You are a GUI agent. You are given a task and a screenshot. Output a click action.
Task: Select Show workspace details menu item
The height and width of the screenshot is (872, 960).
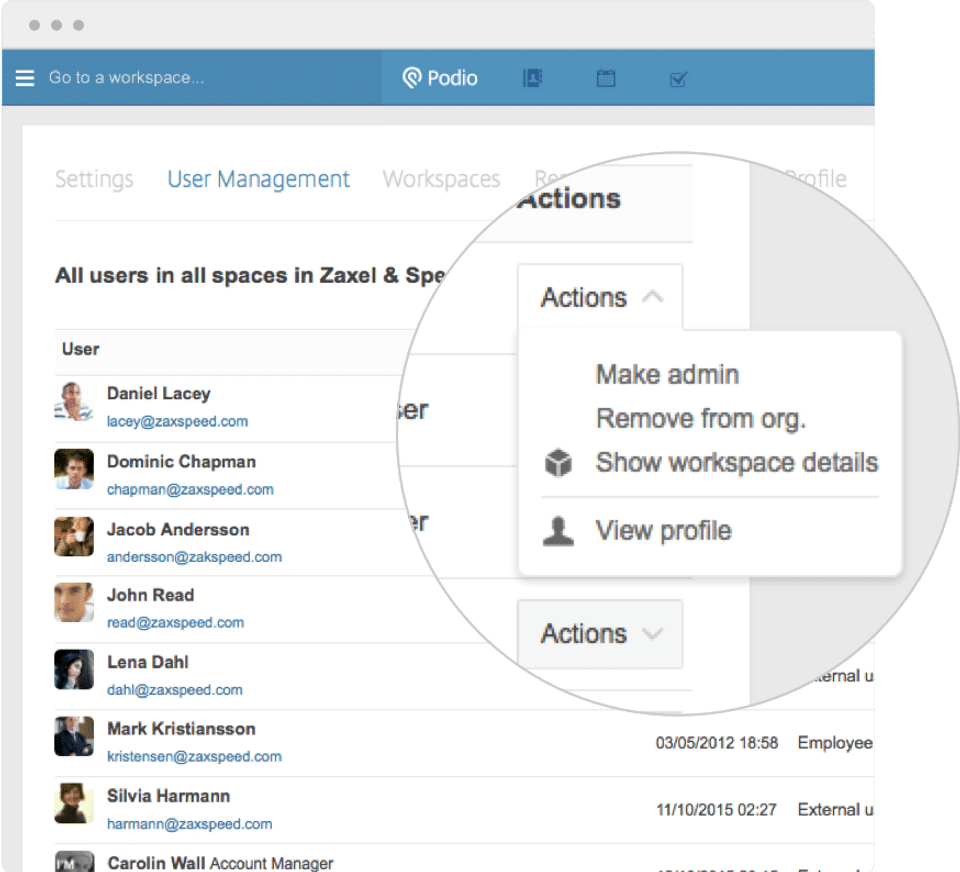coord(736,463)
